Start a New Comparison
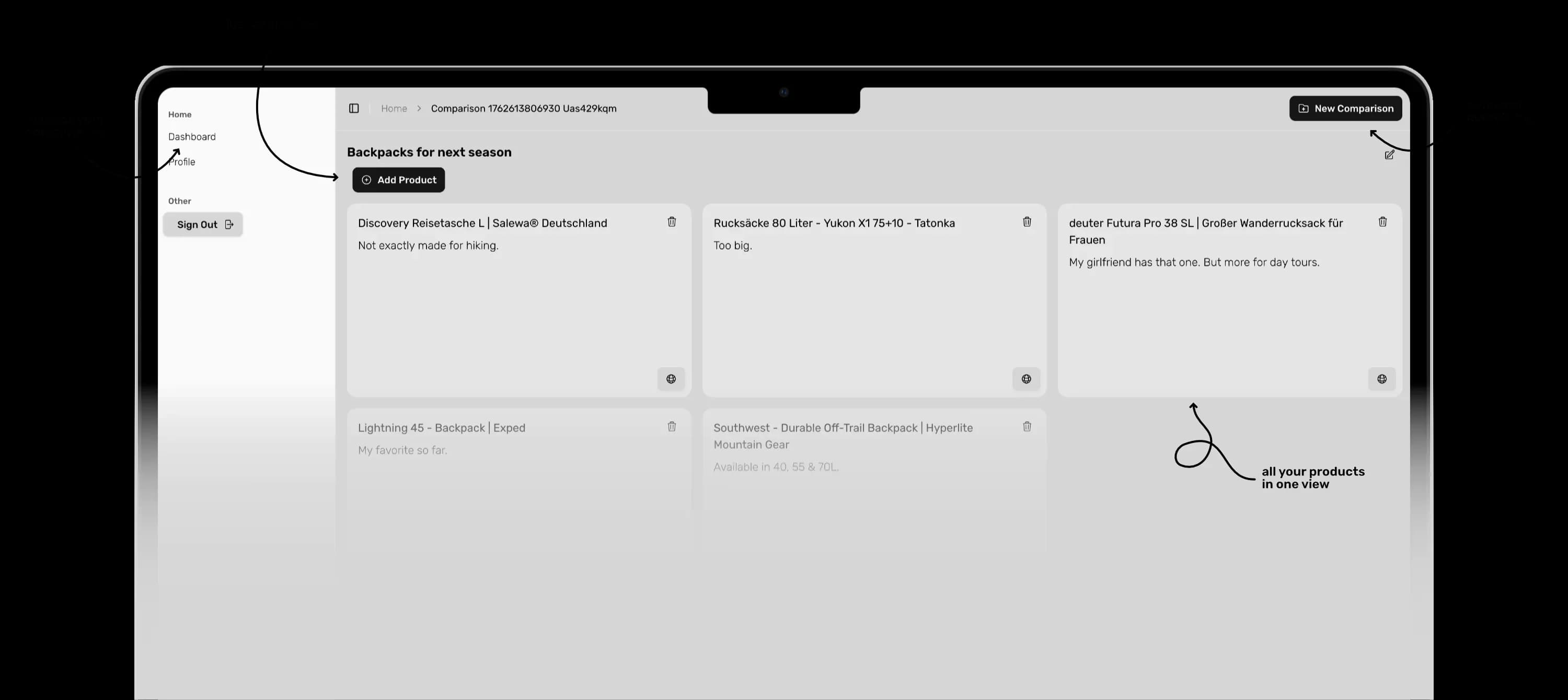Image resolution: width=1568 pixels, height=700 pixels. (1345, 108)
